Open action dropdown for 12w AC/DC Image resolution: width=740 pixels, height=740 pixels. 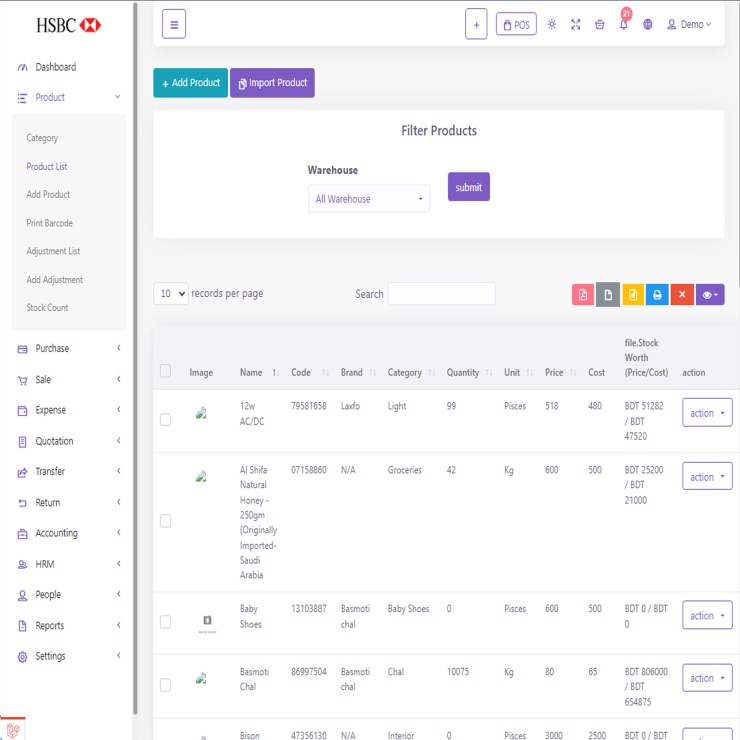(x=707, y=413)
